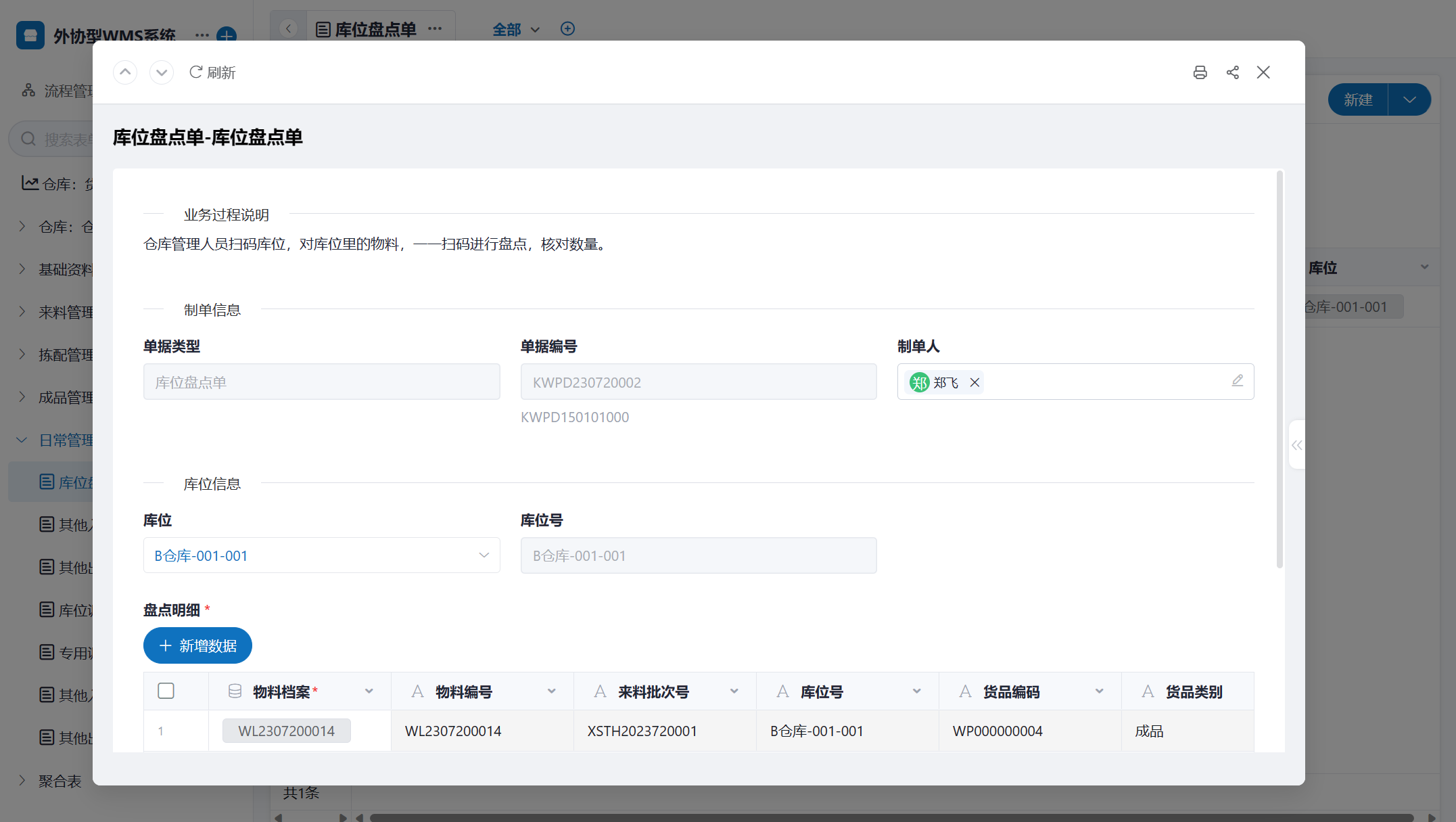Image resolution: width=1456 pixels, height=822 pixels.
Task: Close the 库位盘点单 detail dialog
Action: [1263, 72]
